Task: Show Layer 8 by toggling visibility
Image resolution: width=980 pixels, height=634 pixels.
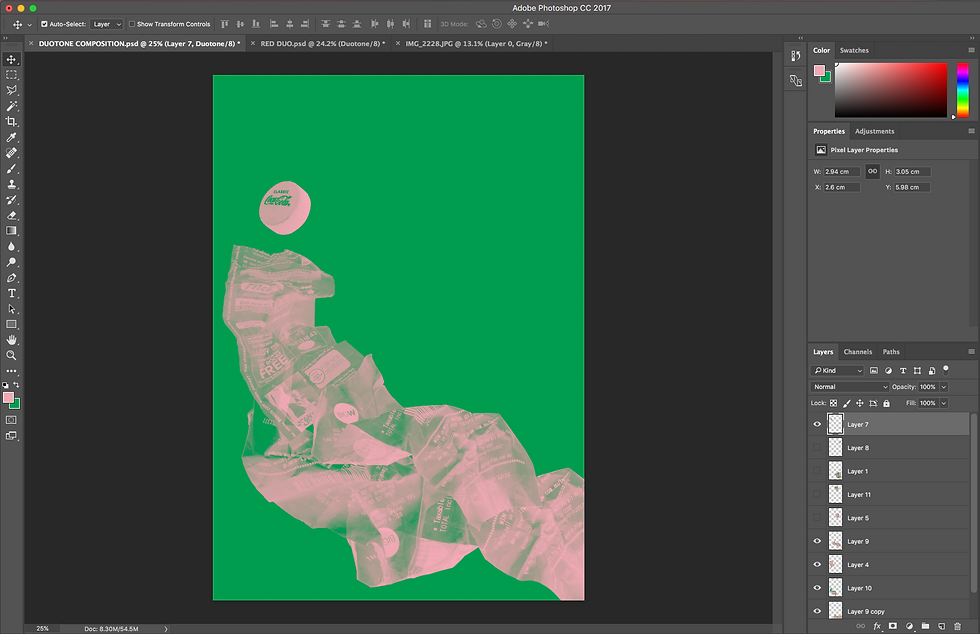Action: tap(817, 448)
